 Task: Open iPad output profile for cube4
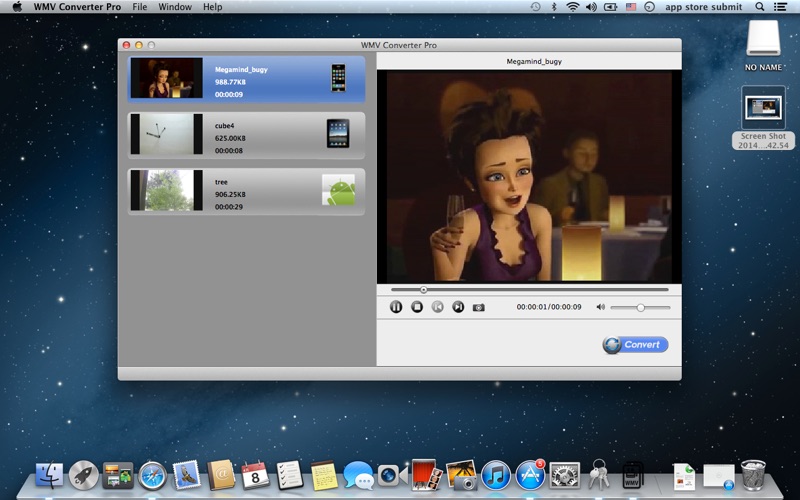[338, 133]
